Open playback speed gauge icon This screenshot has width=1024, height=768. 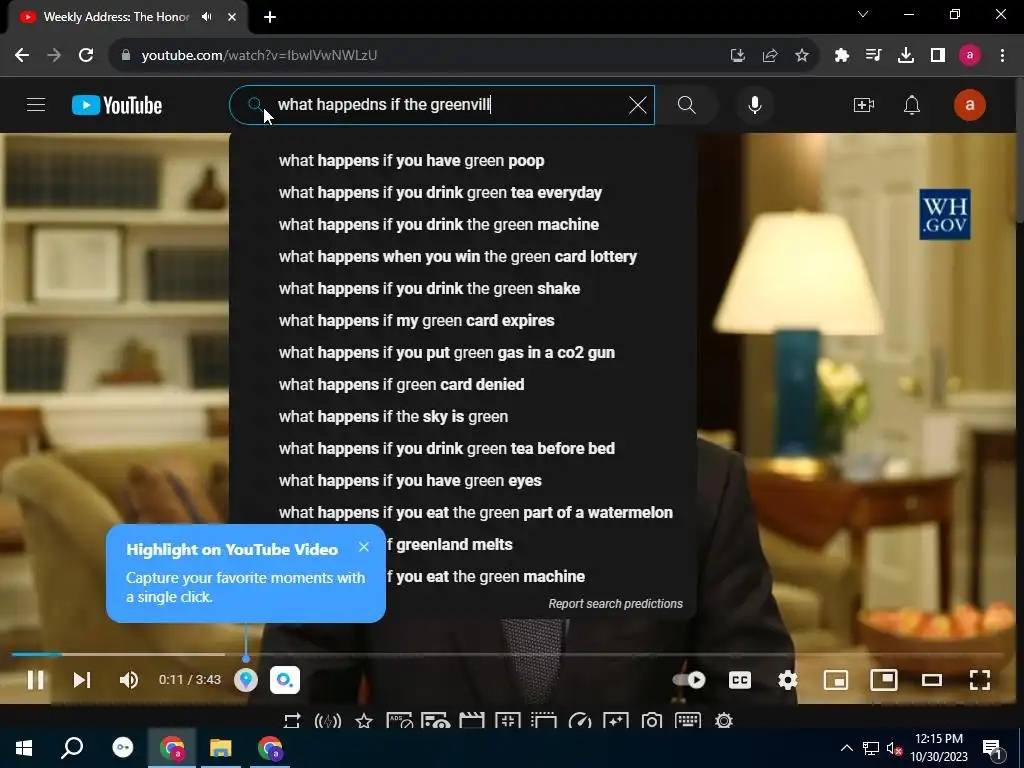point(580,721)
